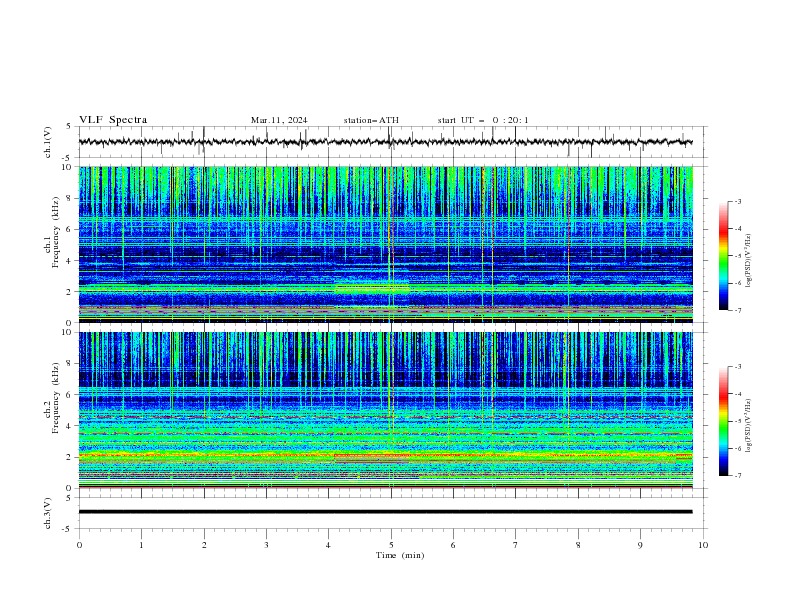Image resolution: width=792 pixels, height=612 pixels.
Task: Click time axis tick label '10'
Action: (703, 545)
